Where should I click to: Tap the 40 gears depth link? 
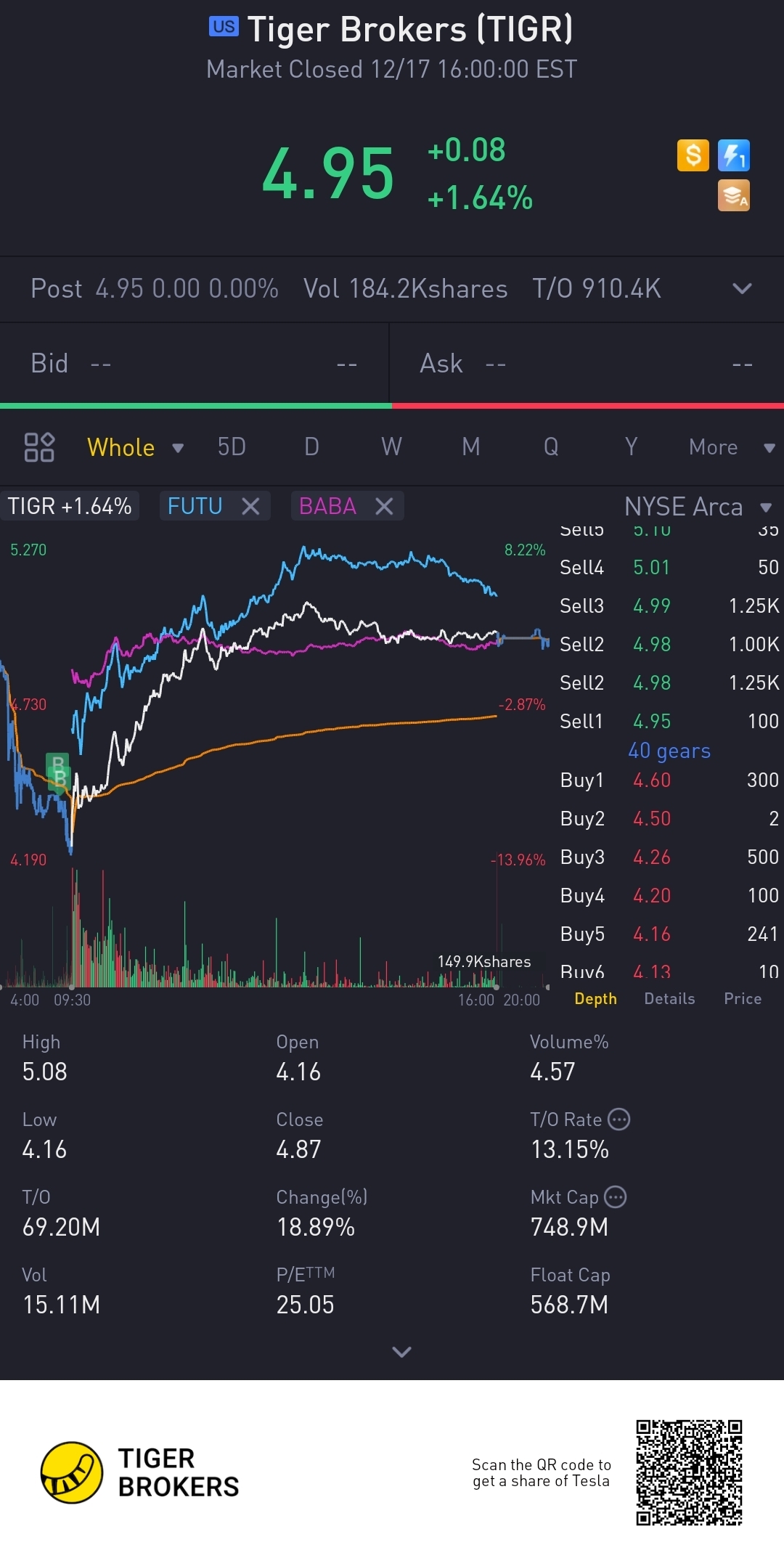click(x=669, y=751)
